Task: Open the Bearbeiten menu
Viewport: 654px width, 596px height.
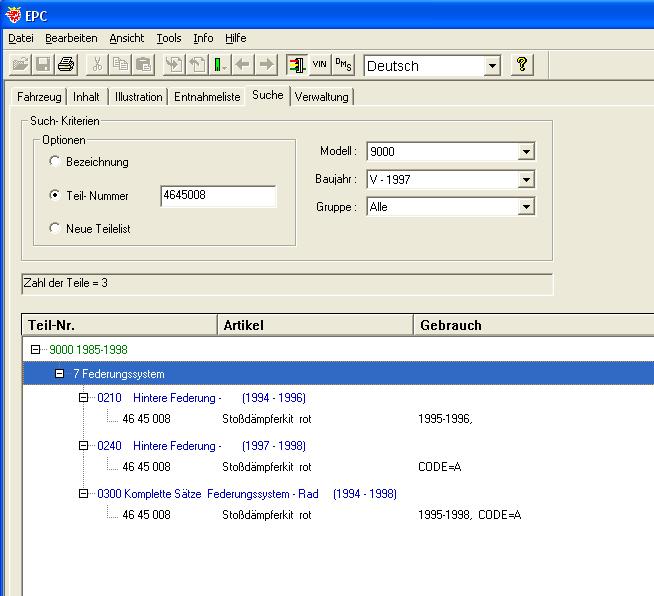Action: pyautogui.click(x=71, y=38)
